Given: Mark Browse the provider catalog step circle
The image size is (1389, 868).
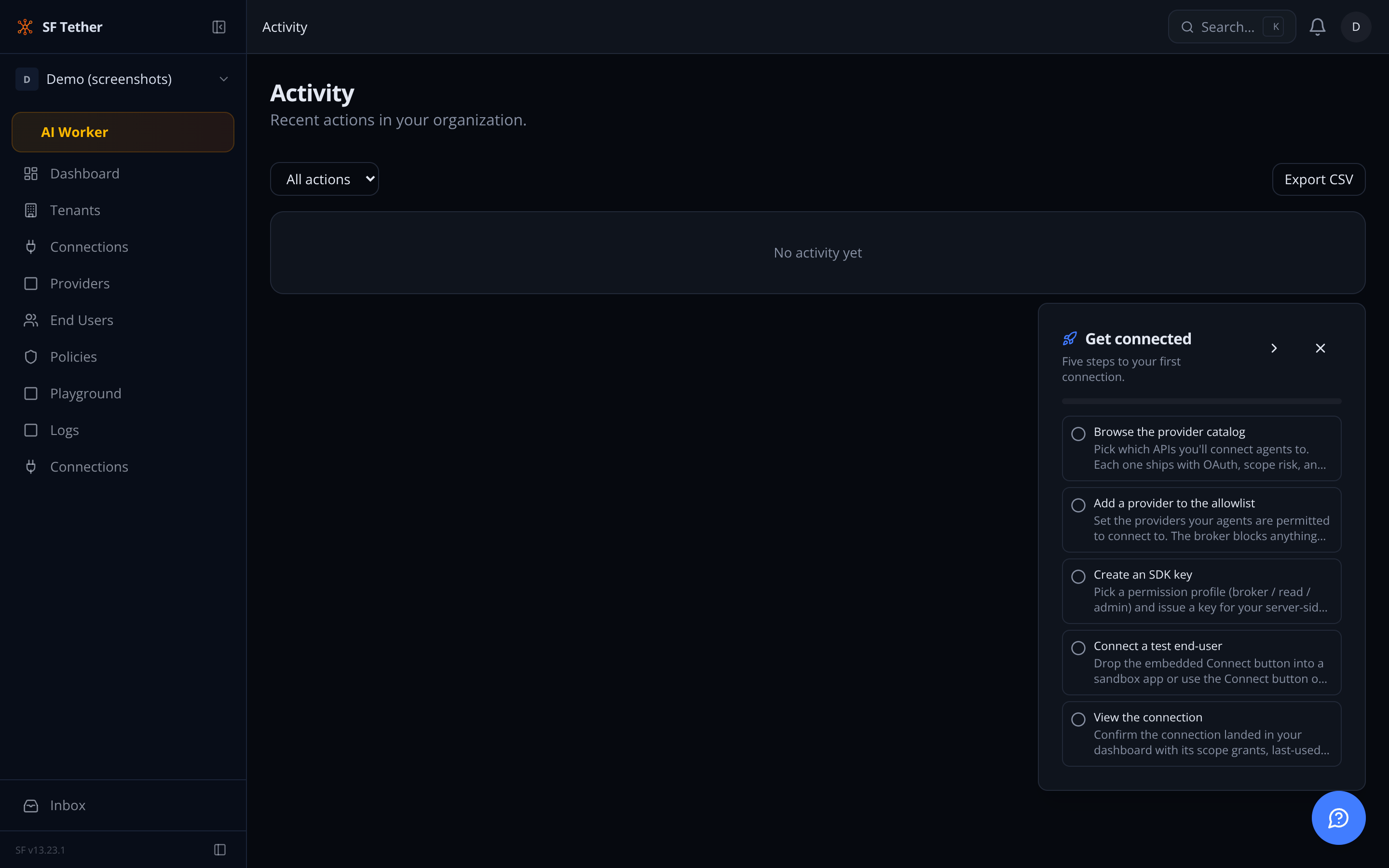Looking at the screenshot, I should pos(1078,434).
